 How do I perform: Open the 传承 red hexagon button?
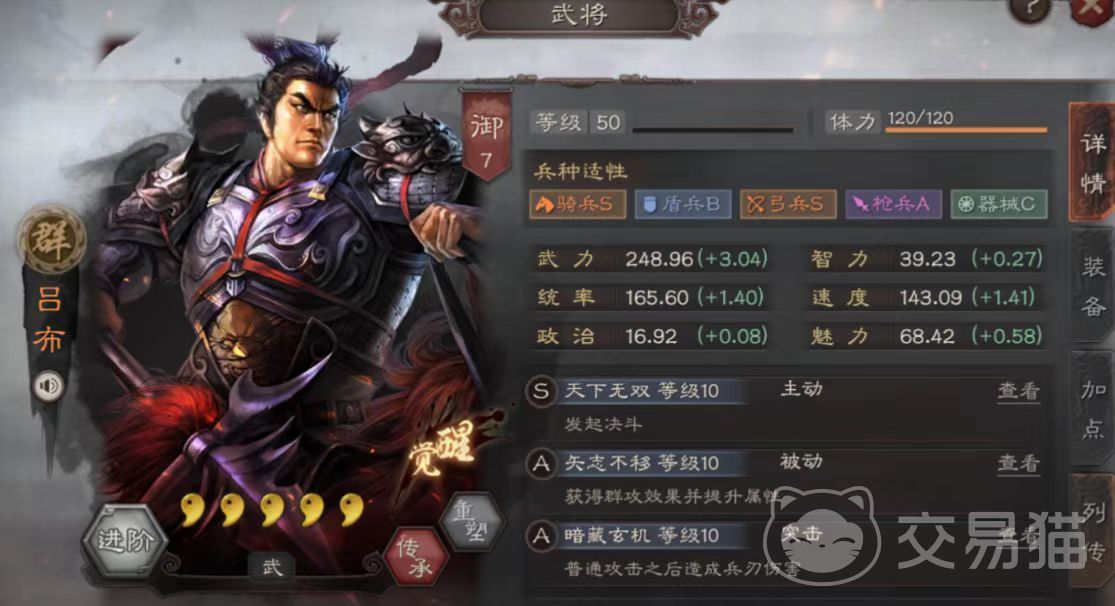(416, 558)
